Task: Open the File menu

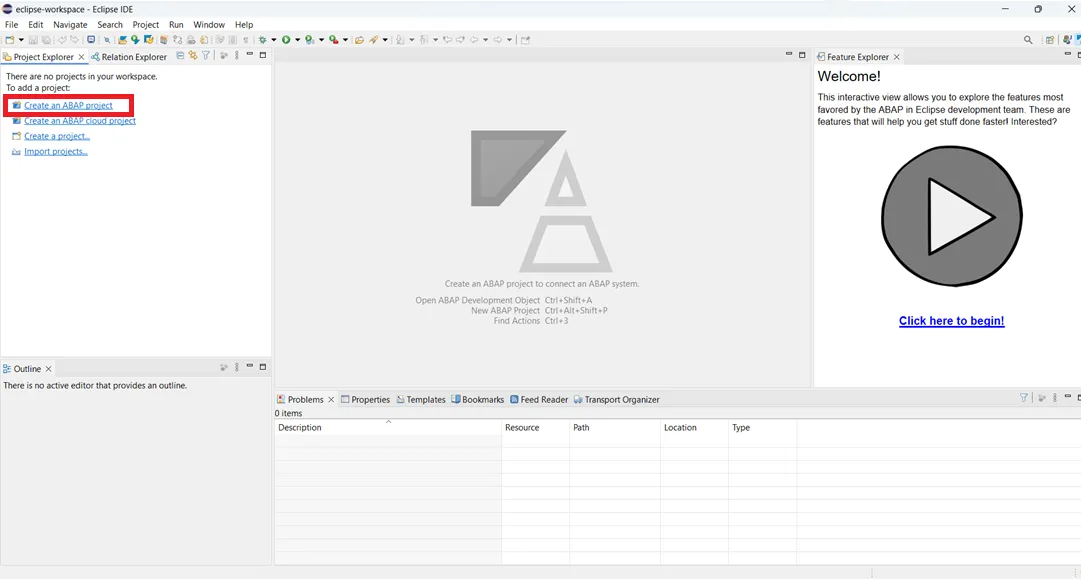Action: tap(12, 24)
